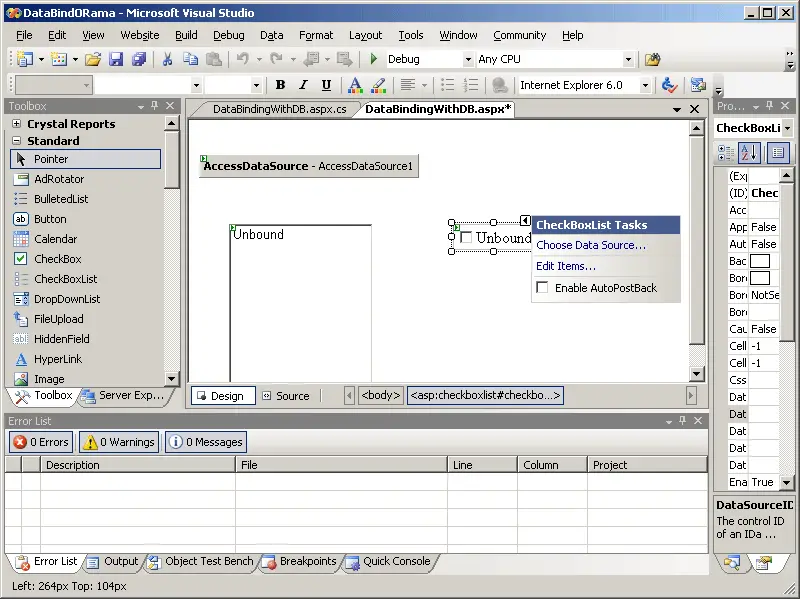Click the Cut scissors icon
Viewport: 800px width, 599px height.
click(167, 59)
